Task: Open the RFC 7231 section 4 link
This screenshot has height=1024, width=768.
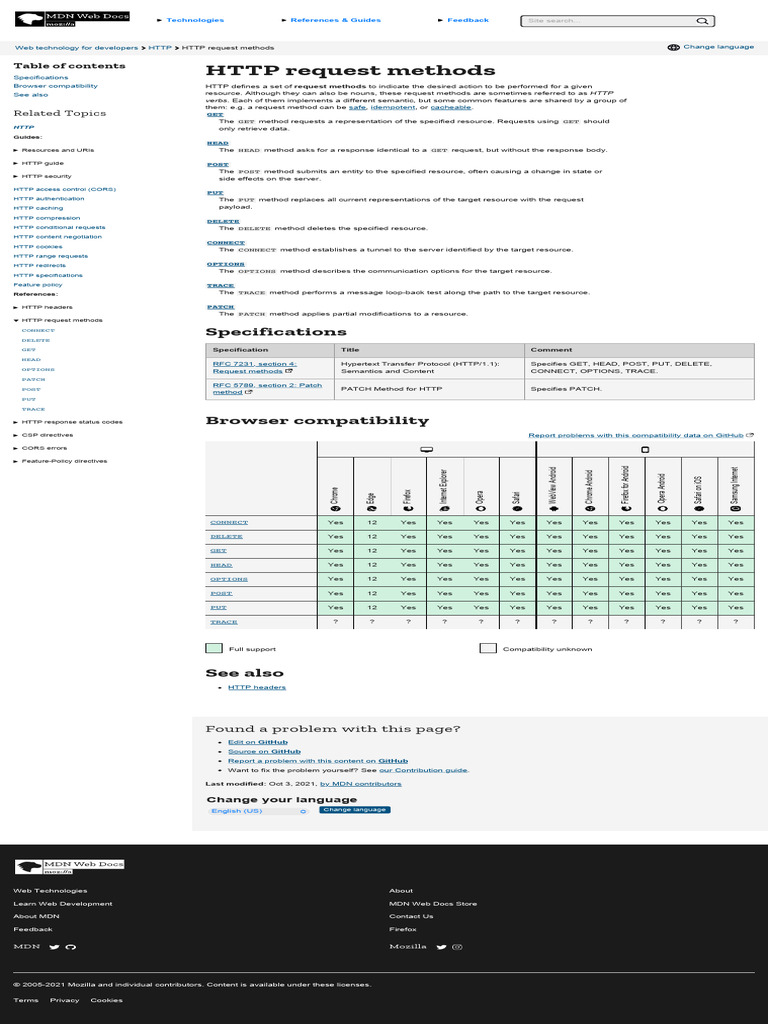Action: pyautogui.click(x=254, y=368)
